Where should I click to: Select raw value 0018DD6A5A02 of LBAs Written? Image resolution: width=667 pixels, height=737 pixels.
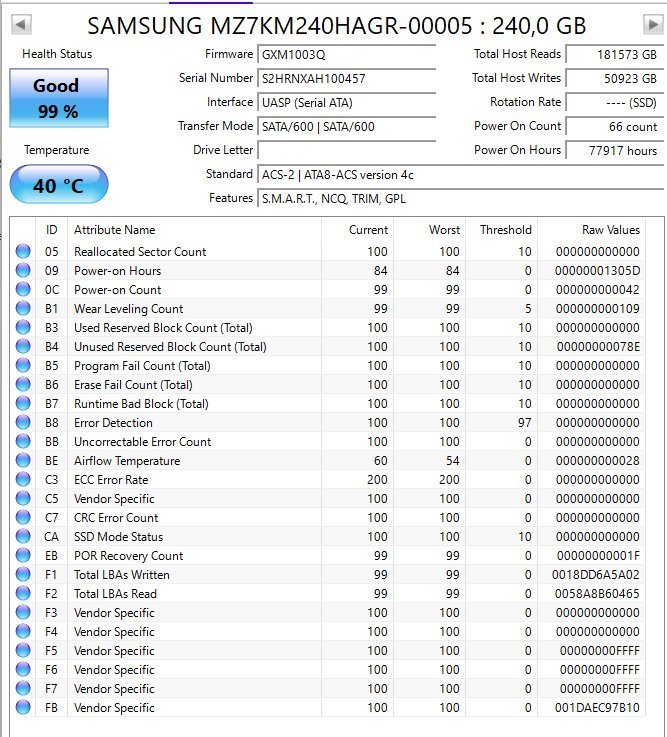(596, 575)
